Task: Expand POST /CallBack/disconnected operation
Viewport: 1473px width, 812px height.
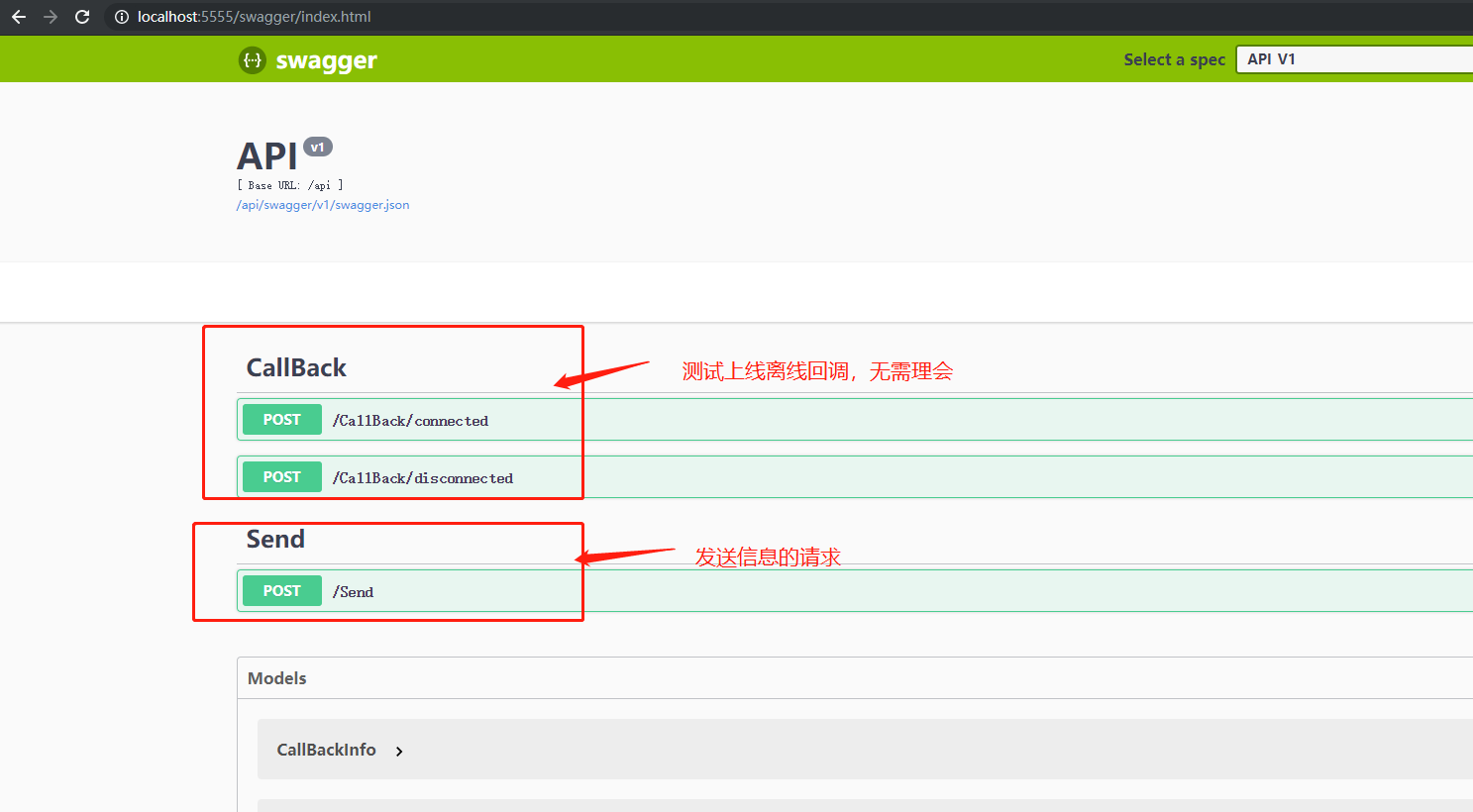Action: point(855,477)
